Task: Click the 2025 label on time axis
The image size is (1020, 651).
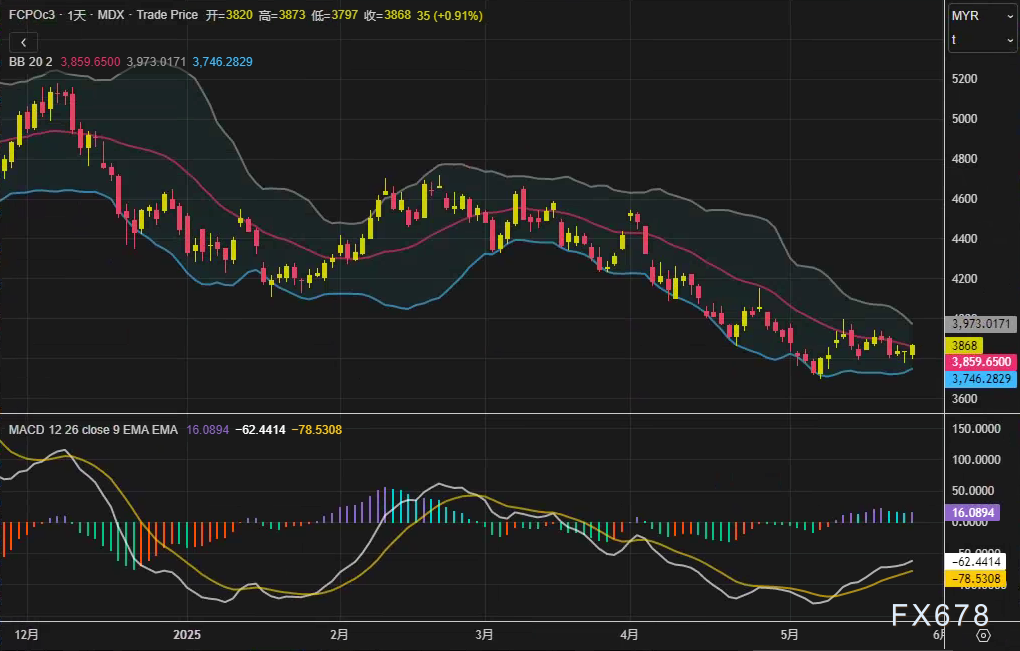Action: tap(187, 635)
